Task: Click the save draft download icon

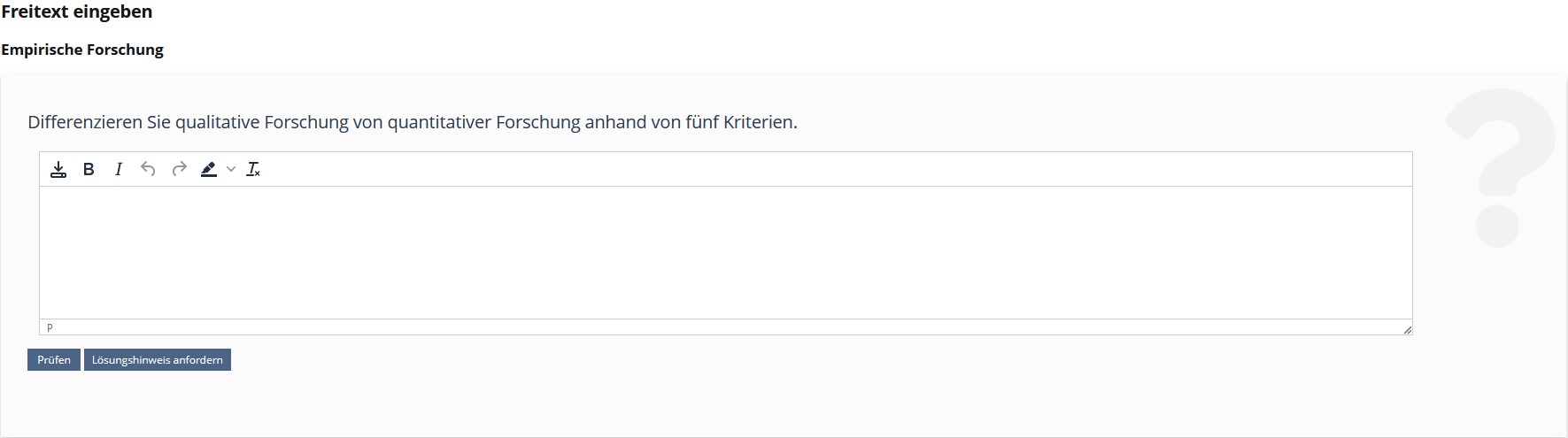Action: click(58, 170)
